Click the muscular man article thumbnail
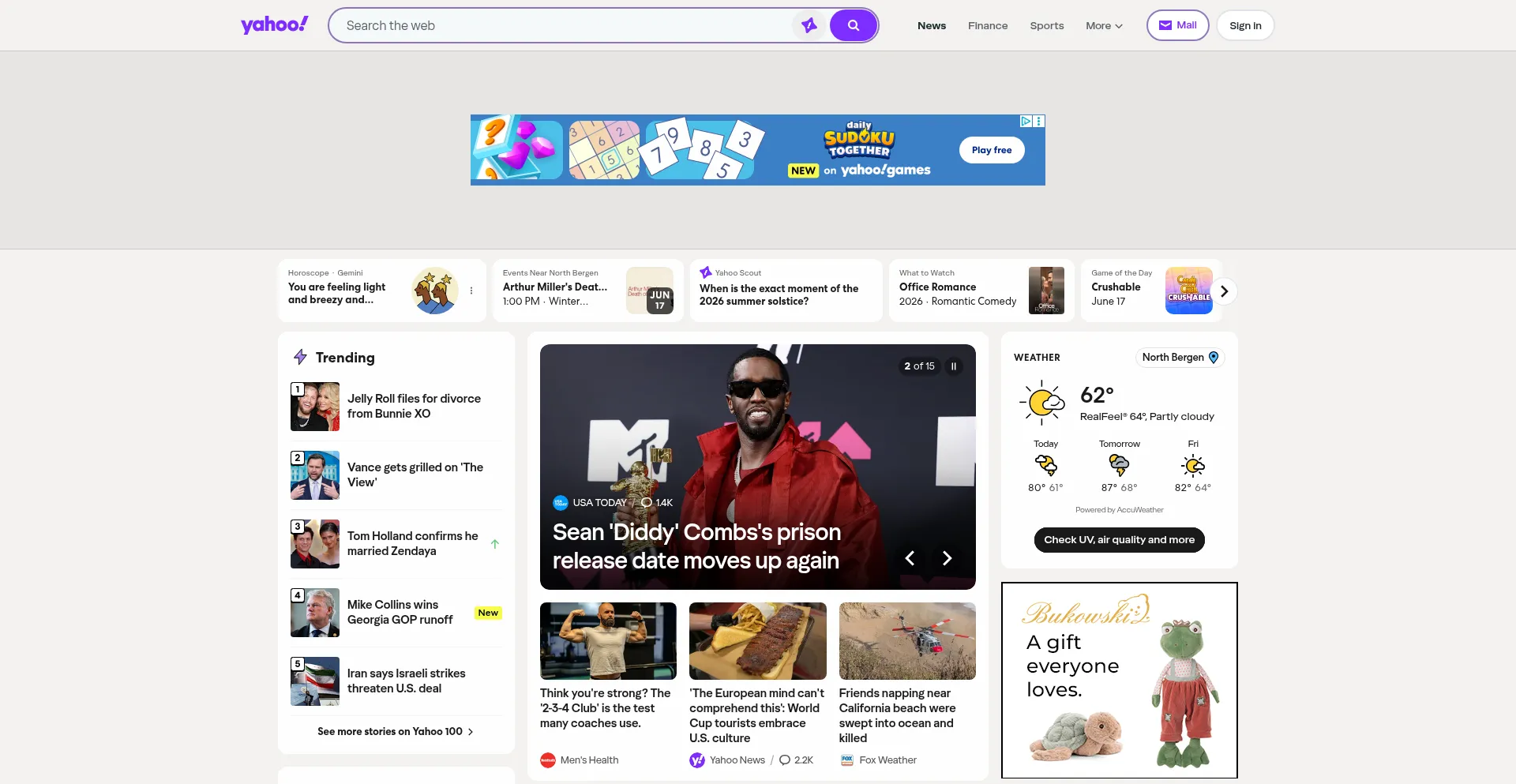Image resolution: width=1516 pixels, height=784 pixels. pyautogui.click(x=608, y=641)
